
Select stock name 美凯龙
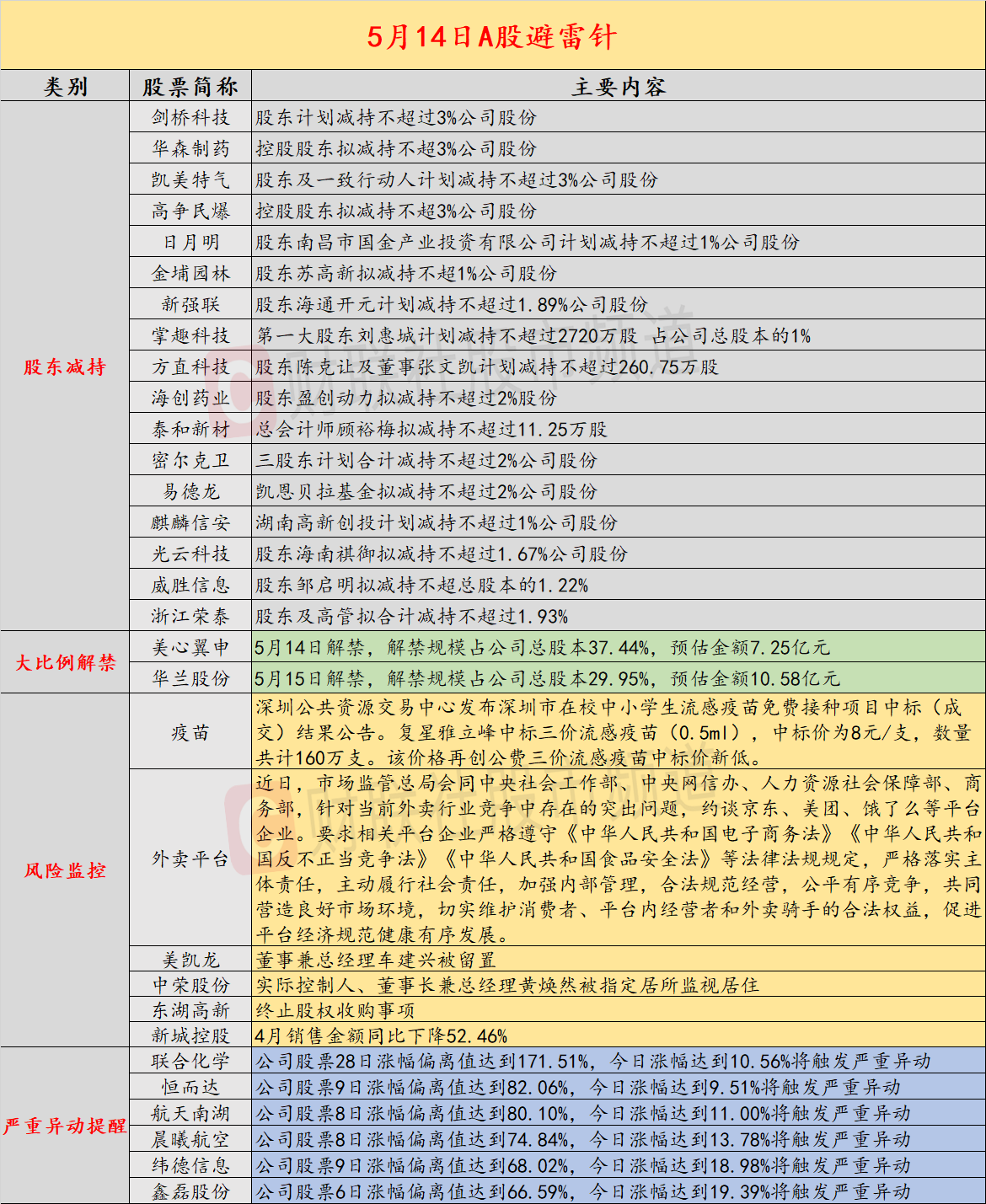click(190, 960)
